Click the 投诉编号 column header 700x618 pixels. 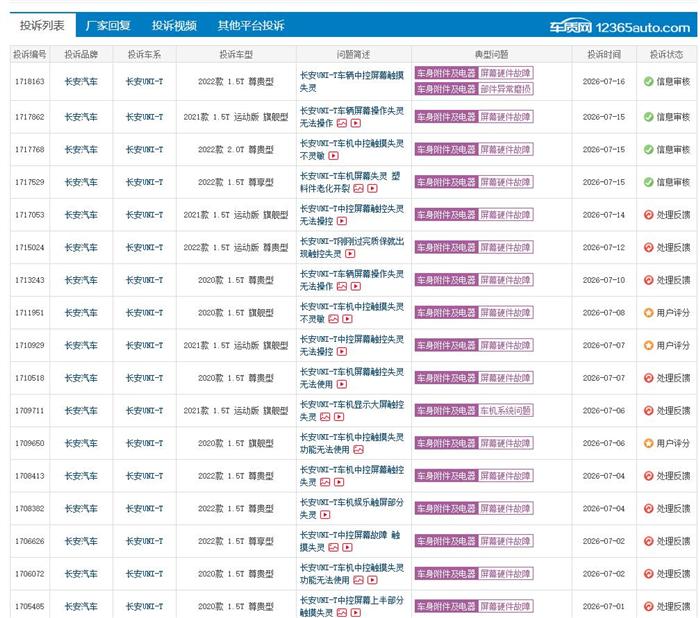point(29,54)
